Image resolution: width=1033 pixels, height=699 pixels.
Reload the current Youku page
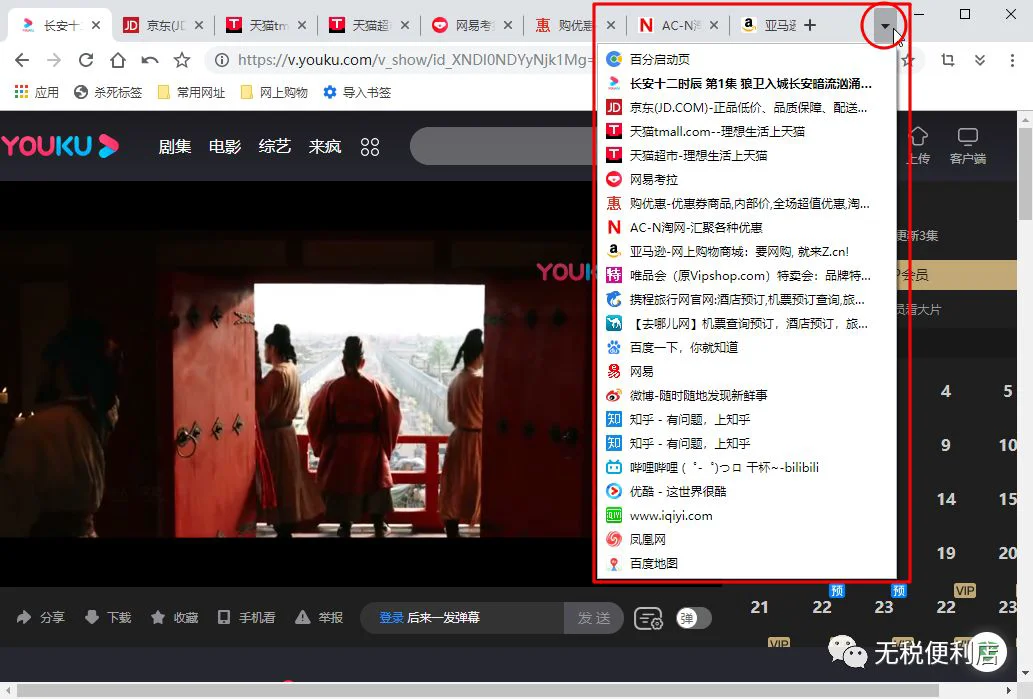(86, 61)
